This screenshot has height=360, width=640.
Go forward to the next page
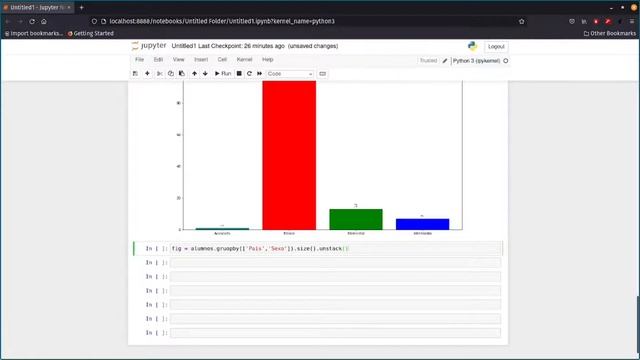coord(20,21)
